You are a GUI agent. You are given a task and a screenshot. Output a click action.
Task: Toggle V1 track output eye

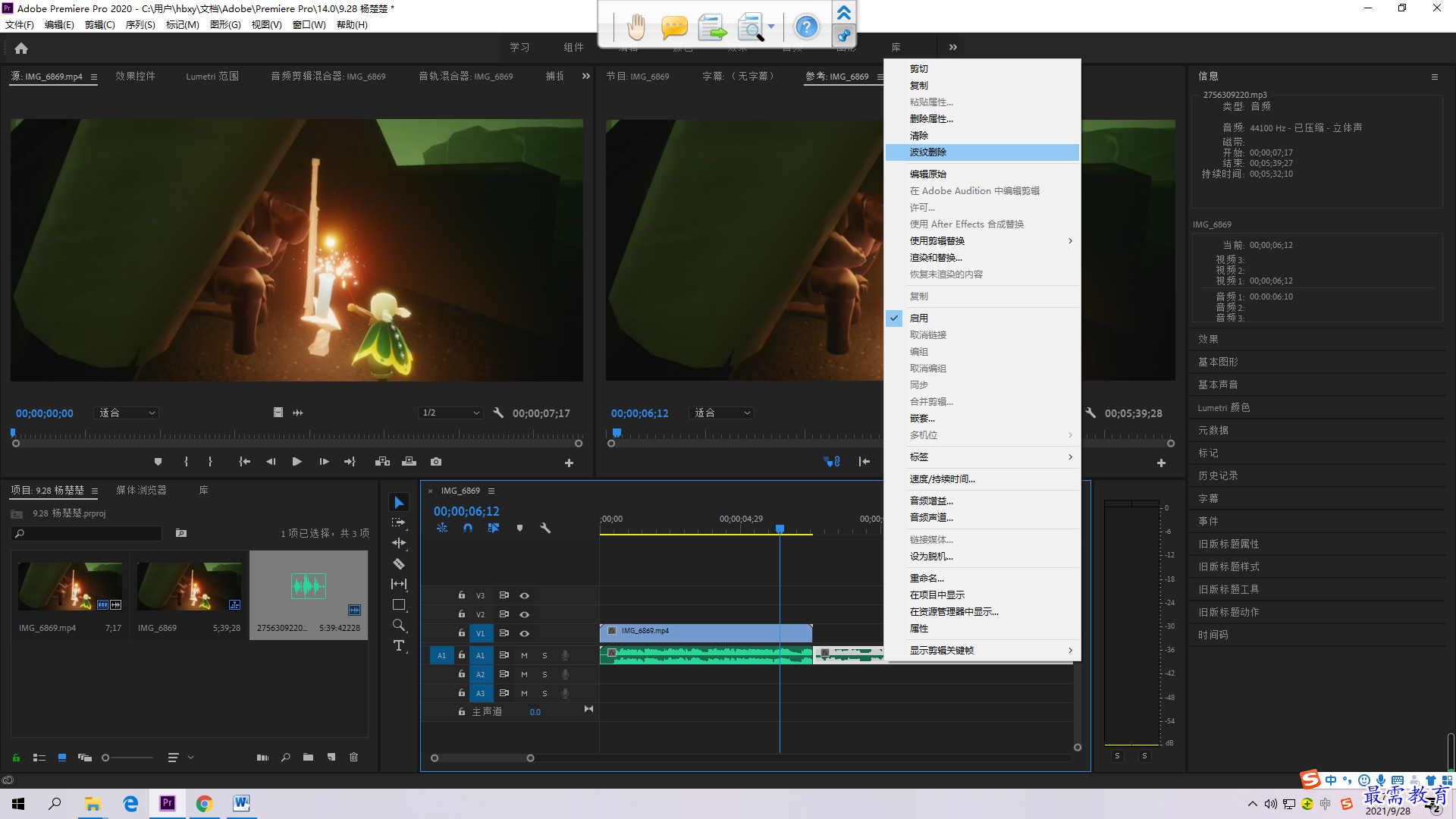click(524, 633)
